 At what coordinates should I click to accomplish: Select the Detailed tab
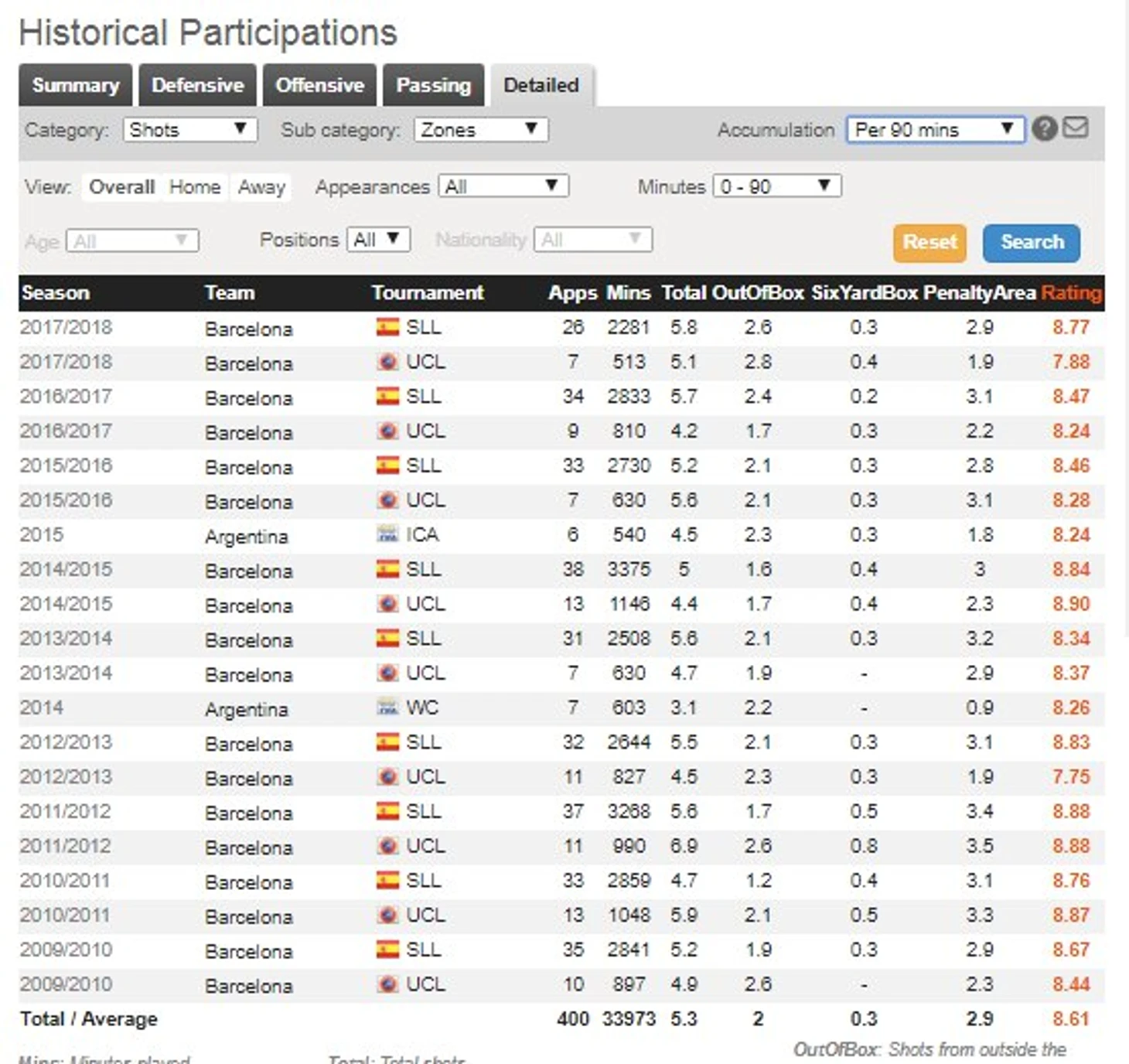pyautogui.click(x=541, y=85)
